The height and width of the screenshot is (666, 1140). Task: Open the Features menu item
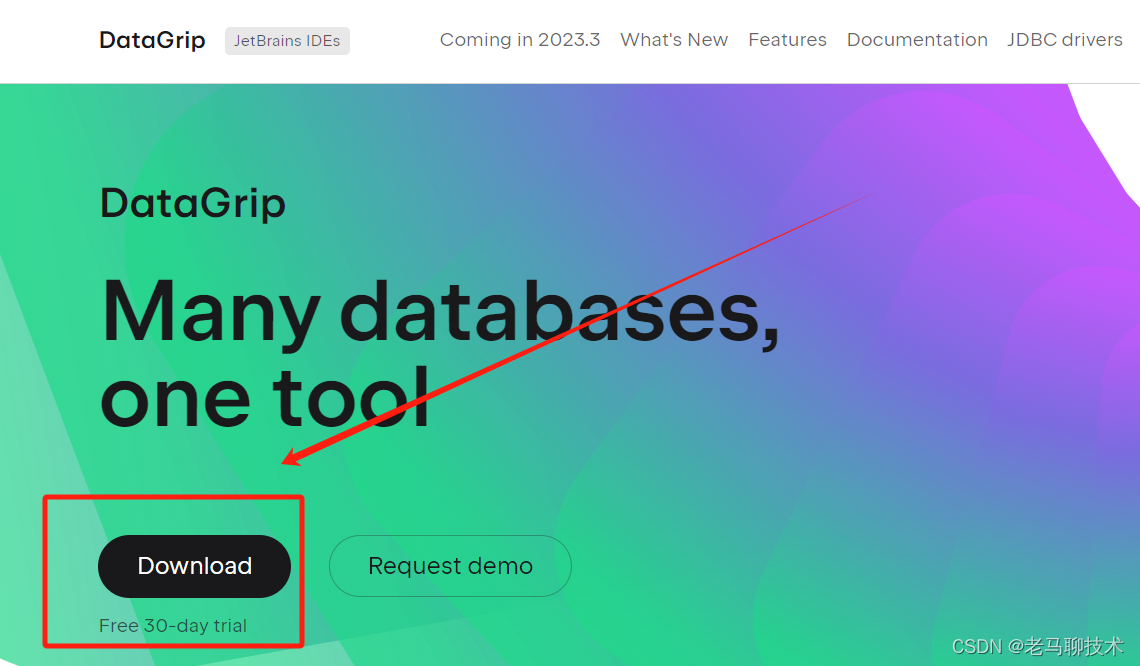(x=787, y=40)
